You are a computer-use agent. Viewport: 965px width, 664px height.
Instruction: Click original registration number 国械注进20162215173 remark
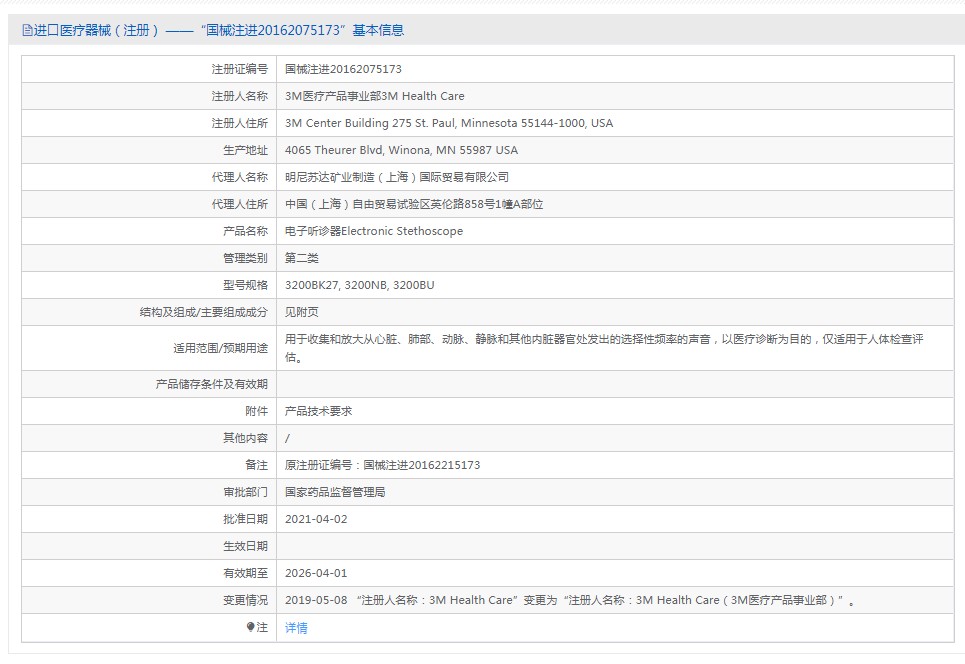(382, 465)
